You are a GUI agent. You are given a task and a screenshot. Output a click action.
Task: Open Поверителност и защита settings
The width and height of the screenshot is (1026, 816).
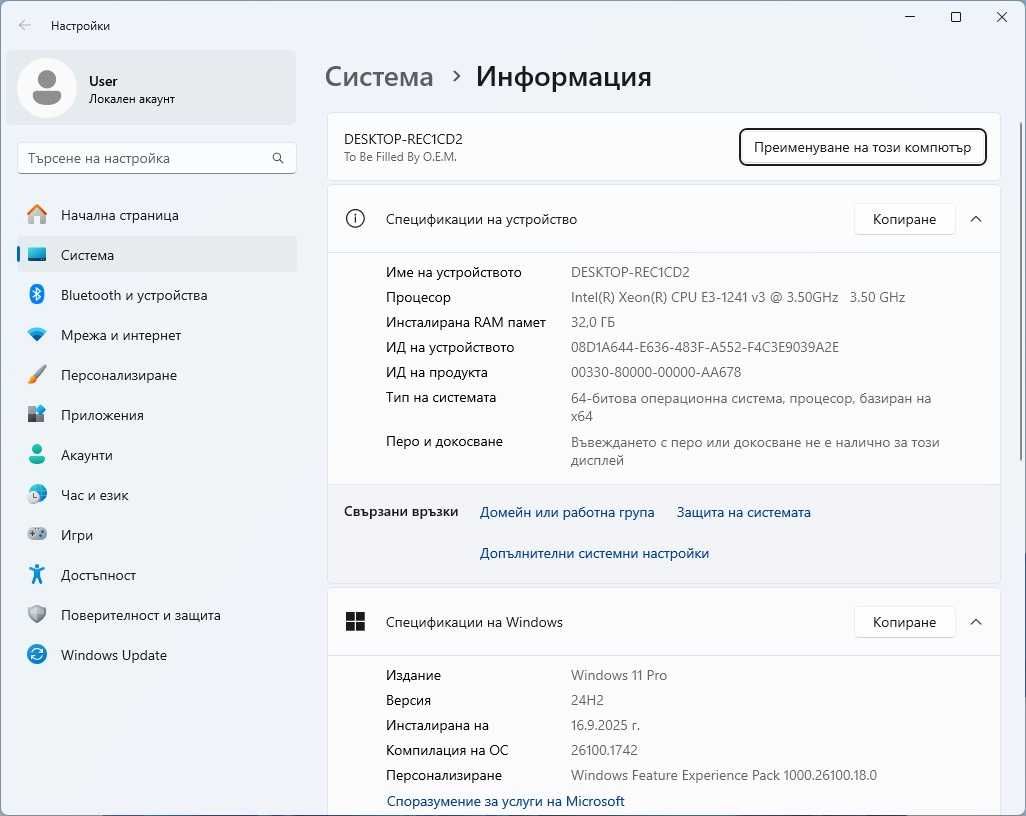coord(157,614)
